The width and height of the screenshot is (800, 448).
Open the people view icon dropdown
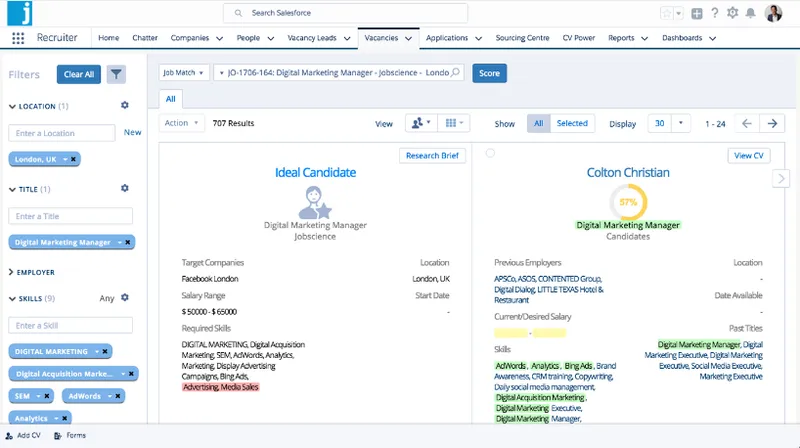click(421, 123)
